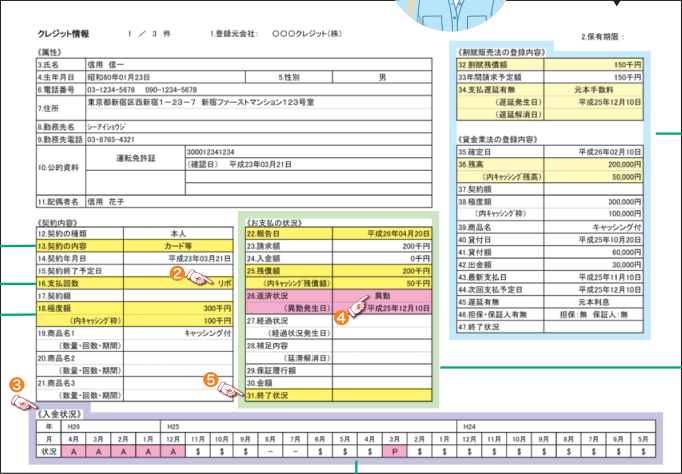The width and height of the screenshot is (682, 474).
Task: Click the hand pointer at 入金状況 heading
Action: [21, 401]
